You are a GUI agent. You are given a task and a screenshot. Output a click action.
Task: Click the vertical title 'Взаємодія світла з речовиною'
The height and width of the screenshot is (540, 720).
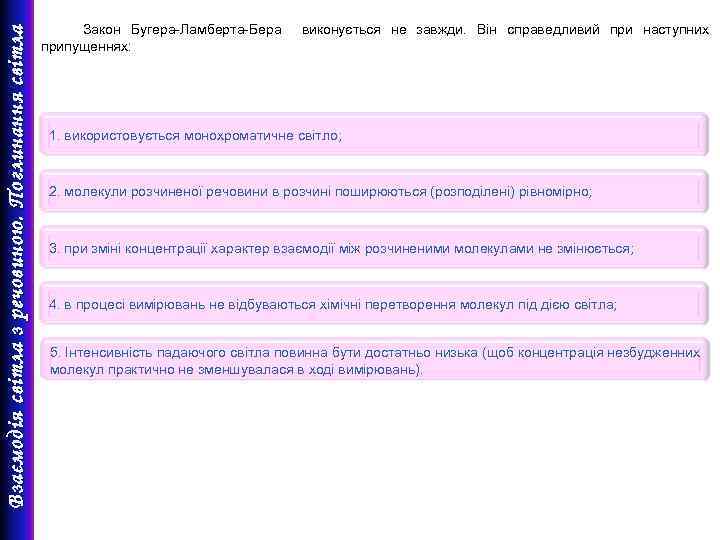click(x=17, y=365)
